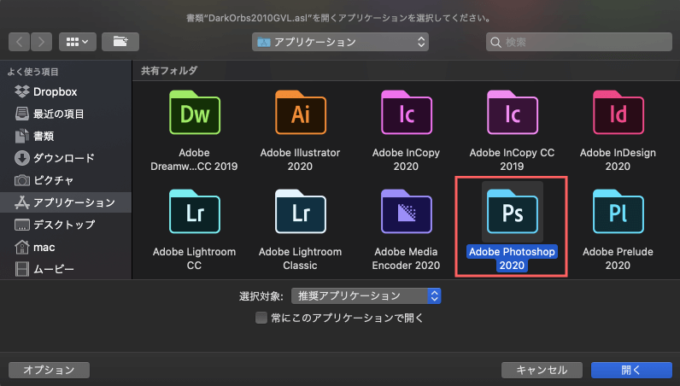Click the キャンセル button
The width and height of the screenshot is (680, 386).
point(542,370)
